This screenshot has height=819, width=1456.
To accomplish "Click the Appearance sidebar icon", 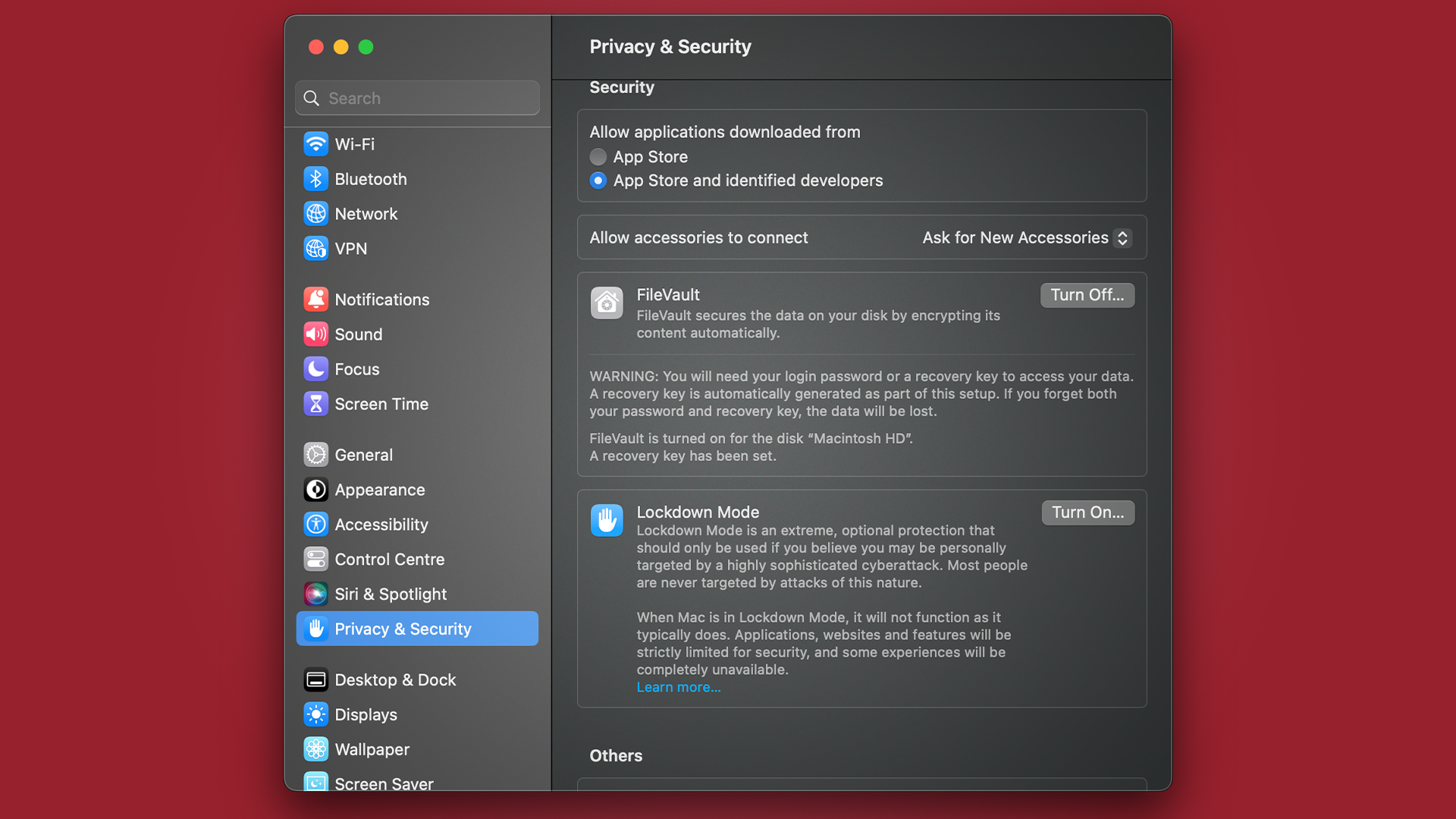I will point(316,490).
